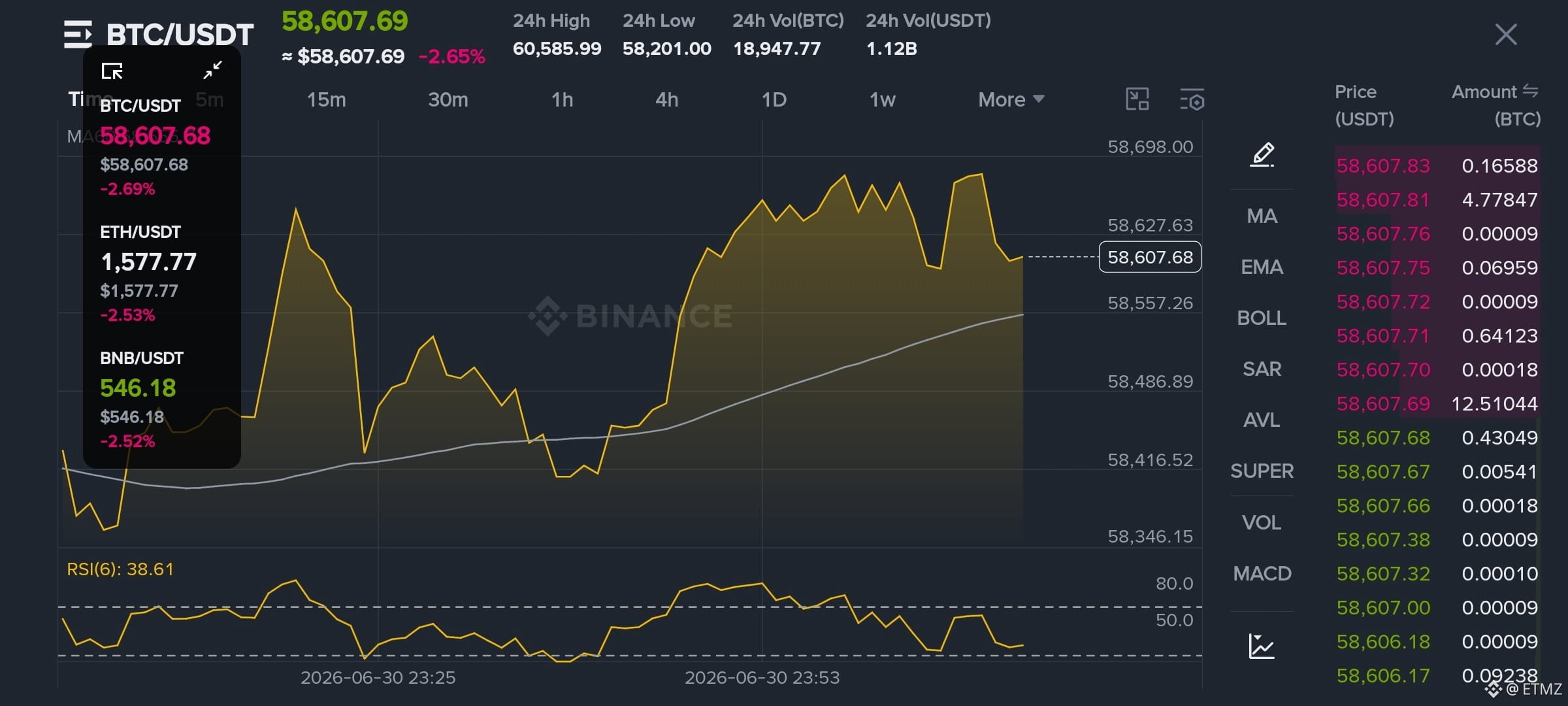Click ask price 58,607.83 in order book
Image resolution: width=1568 pixels, height=706 pixels.
point(1383,165)
